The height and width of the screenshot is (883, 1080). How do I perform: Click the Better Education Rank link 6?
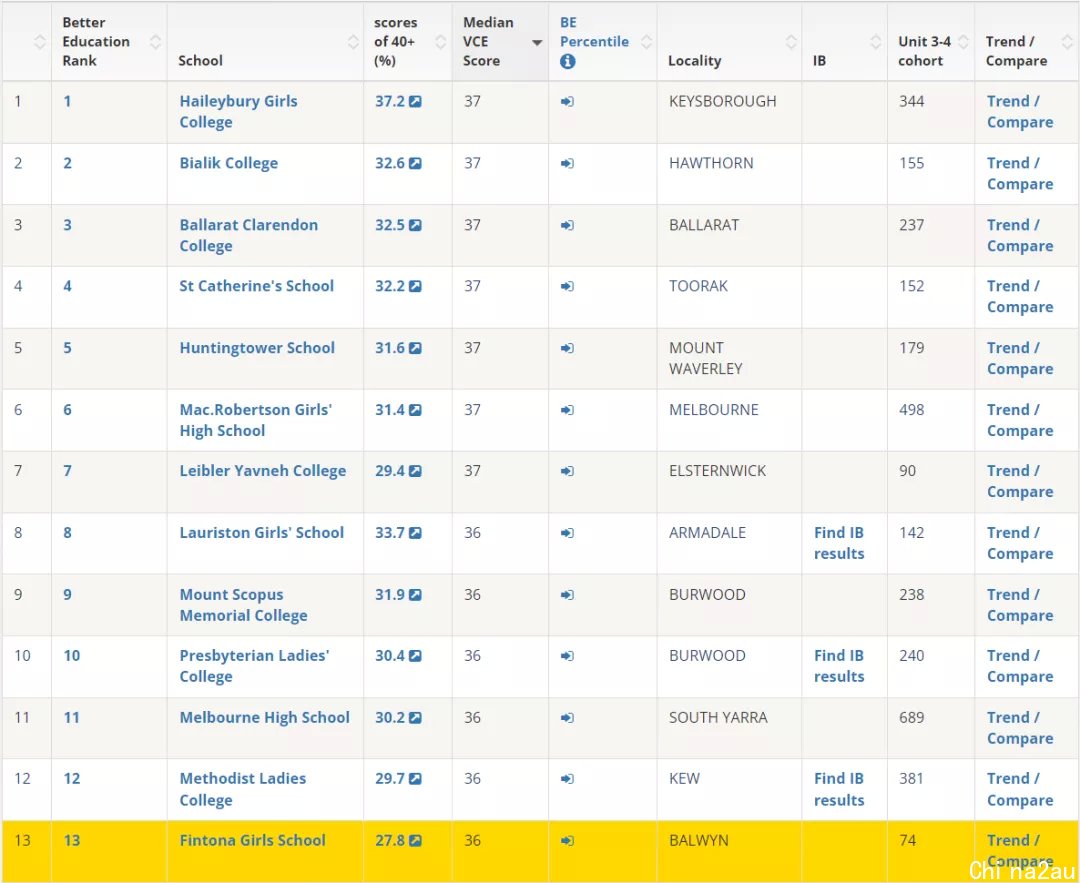point(68,410)
